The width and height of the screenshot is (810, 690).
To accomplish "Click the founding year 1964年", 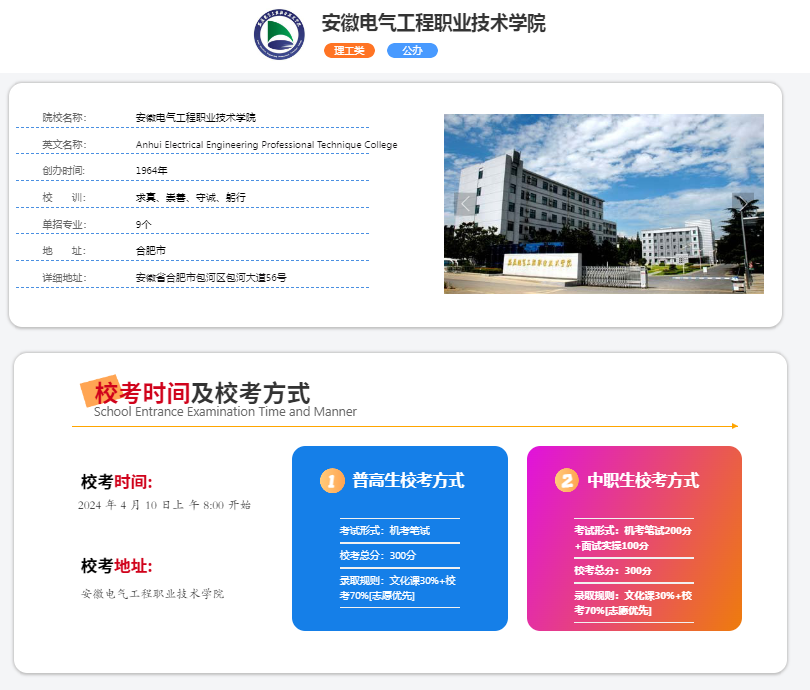I will 151,170.
